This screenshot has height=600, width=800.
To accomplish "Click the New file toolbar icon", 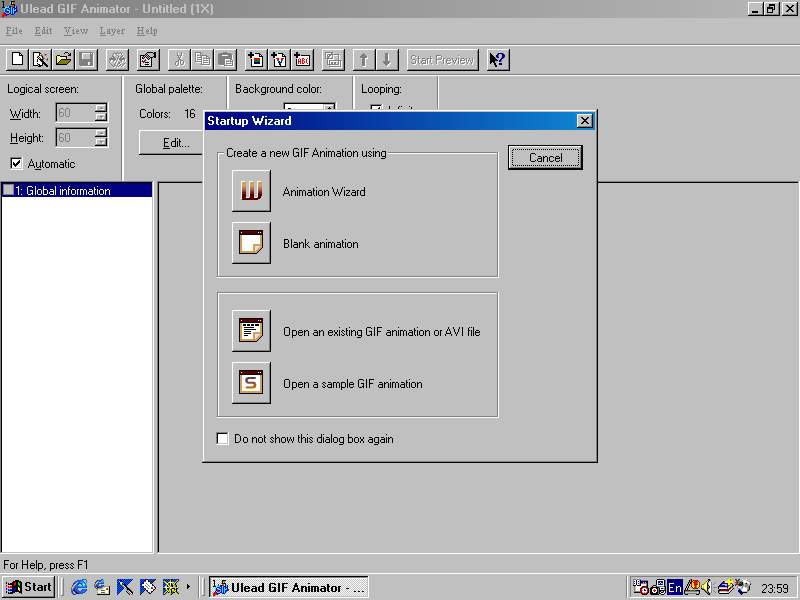I will pyautogui.click(x=17, y=60).
